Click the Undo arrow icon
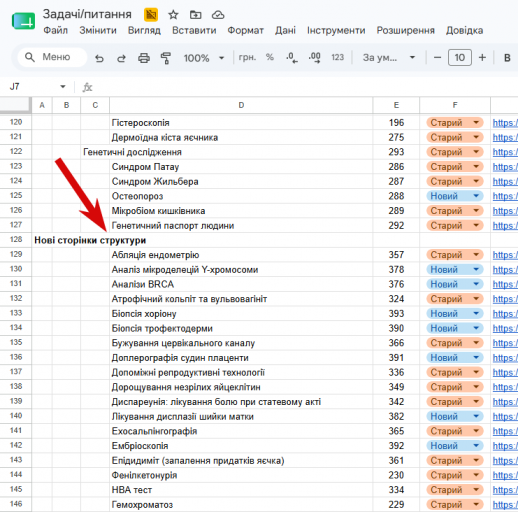Viewport: 518px width, 512px height. point(99,58)
